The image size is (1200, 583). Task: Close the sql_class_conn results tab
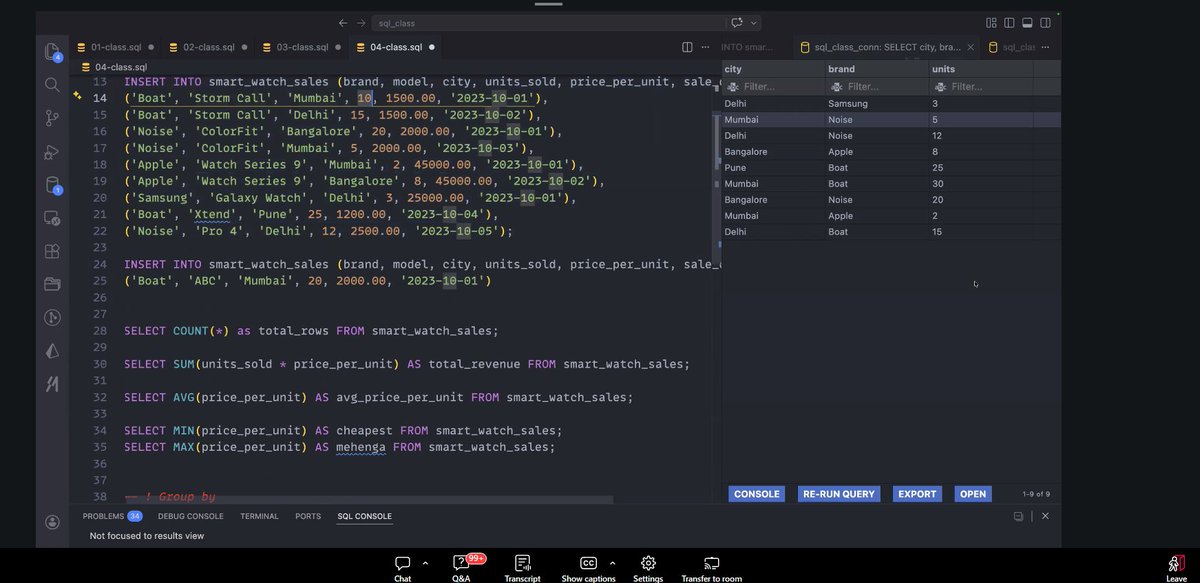970,47
